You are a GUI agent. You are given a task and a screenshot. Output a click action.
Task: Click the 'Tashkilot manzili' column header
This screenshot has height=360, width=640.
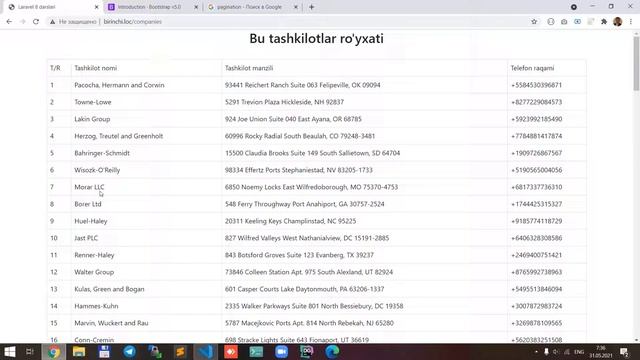point(249,68)
